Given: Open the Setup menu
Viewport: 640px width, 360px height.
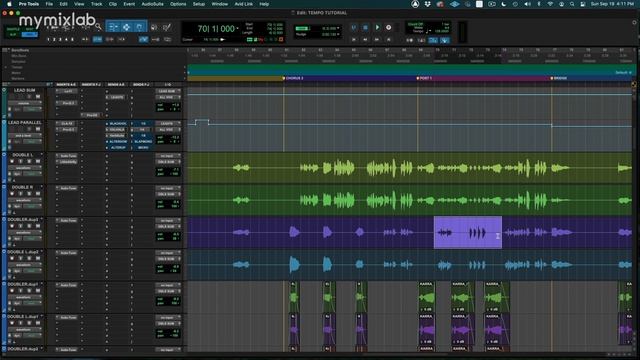Looking at the screenshot, I should [199, 4].
